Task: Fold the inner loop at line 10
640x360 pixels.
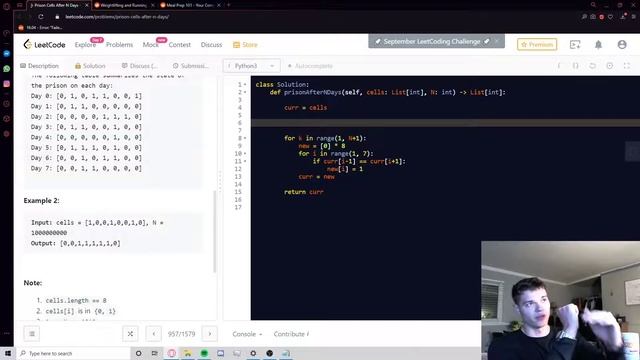Action: click(245, 153)
